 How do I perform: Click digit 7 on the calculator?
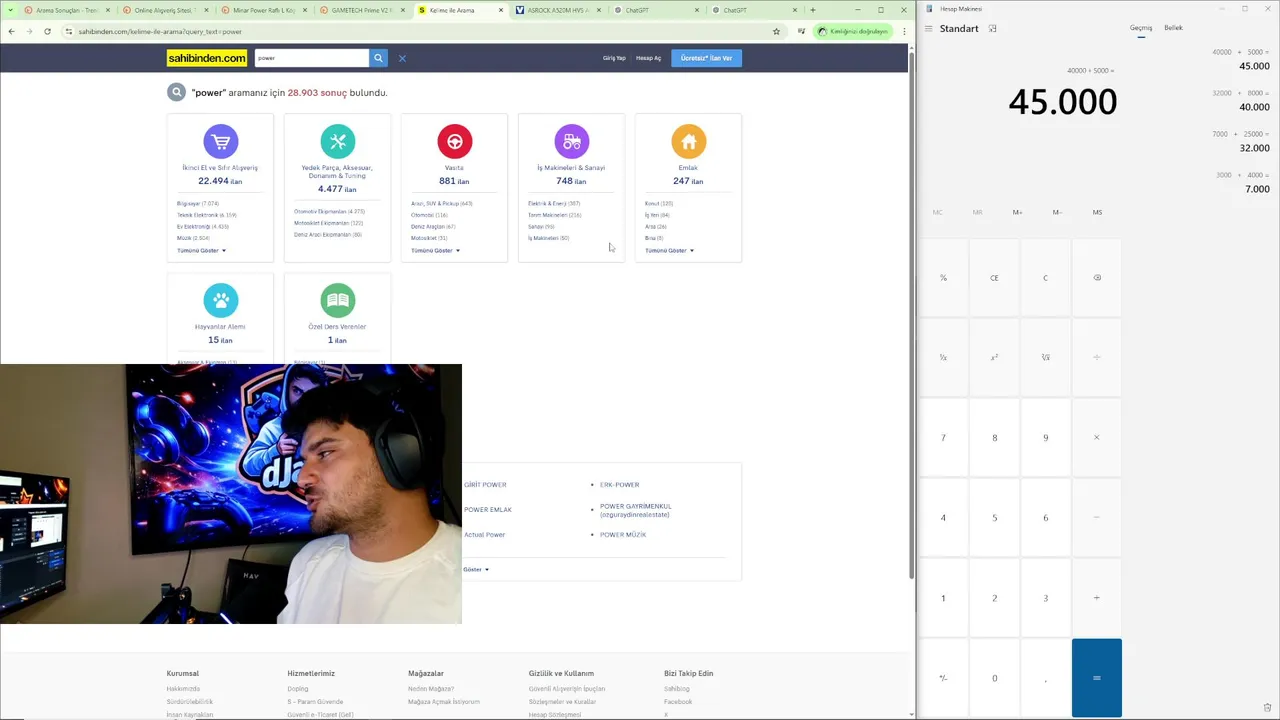[x=943, y=437]
